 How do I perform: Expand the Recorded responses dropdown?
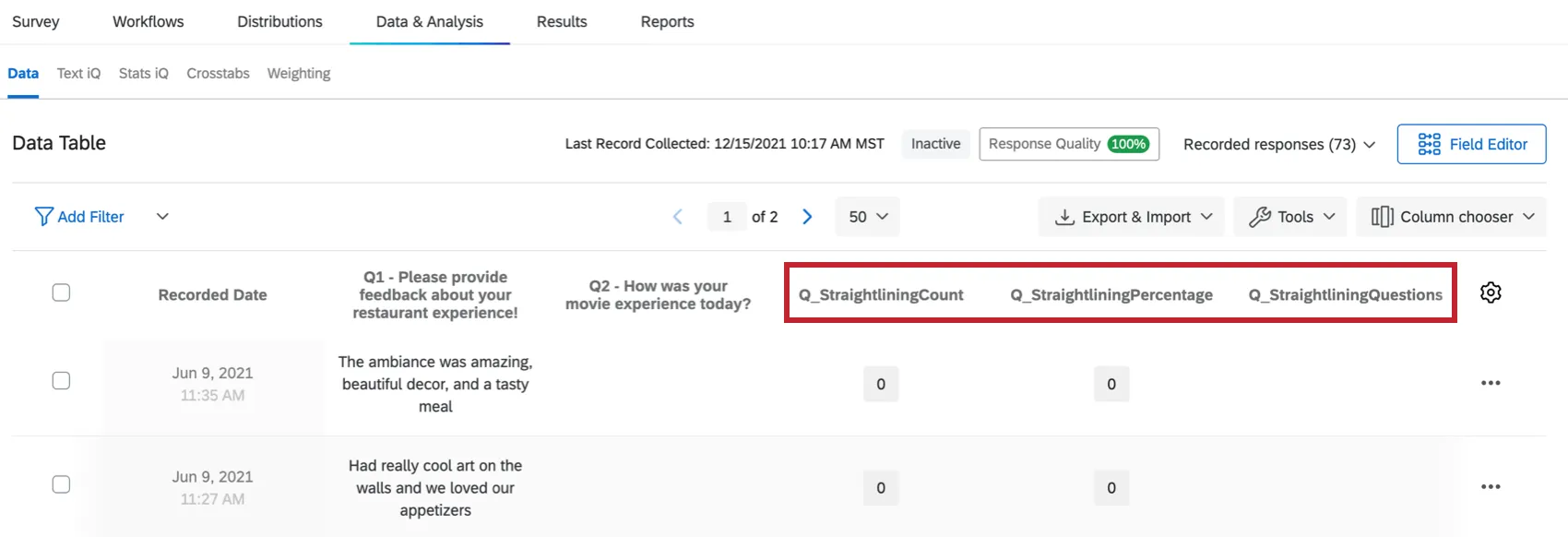point(1279,145)
